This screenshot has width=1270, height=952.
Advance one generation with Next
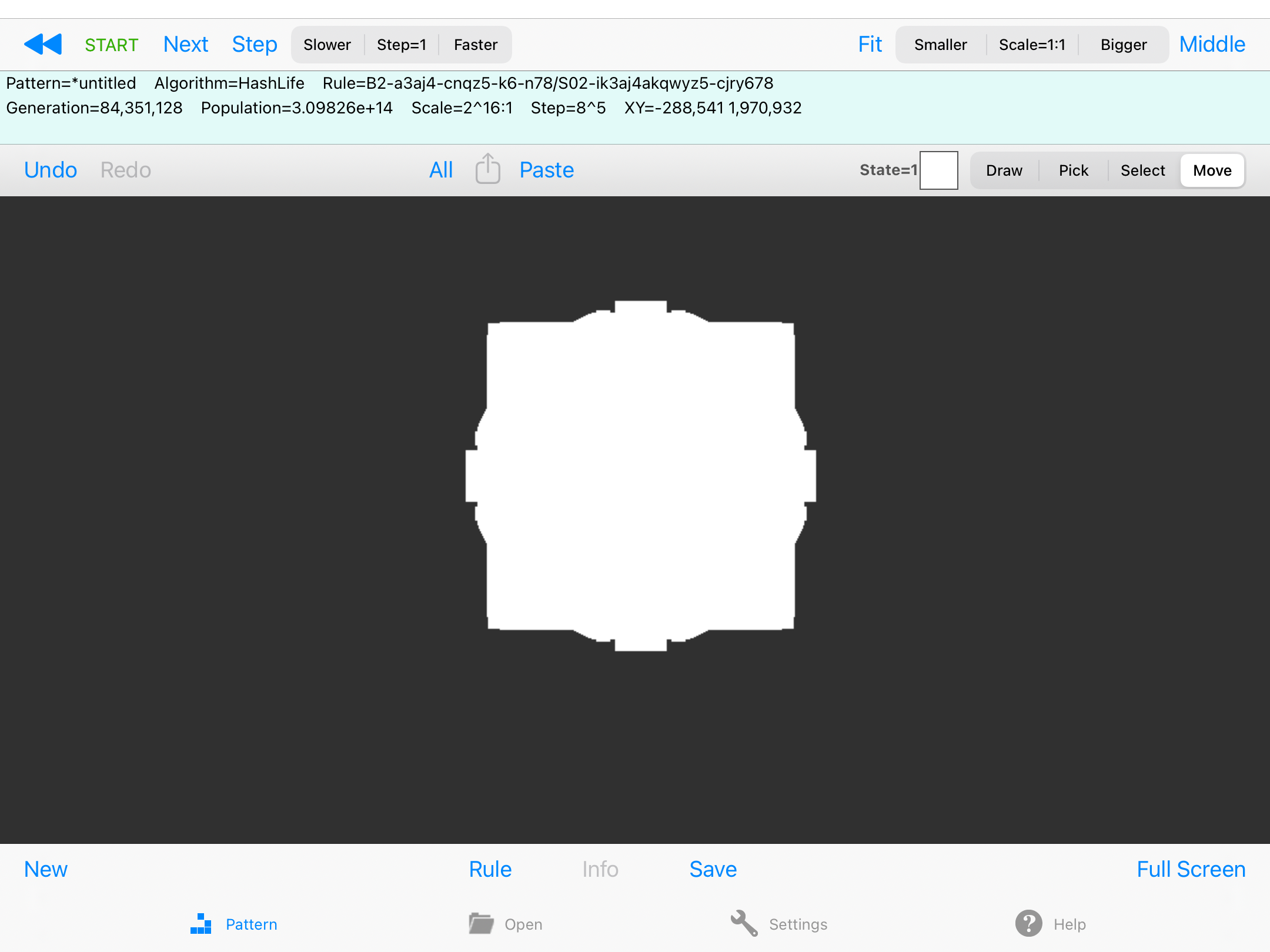coord(186,44)
